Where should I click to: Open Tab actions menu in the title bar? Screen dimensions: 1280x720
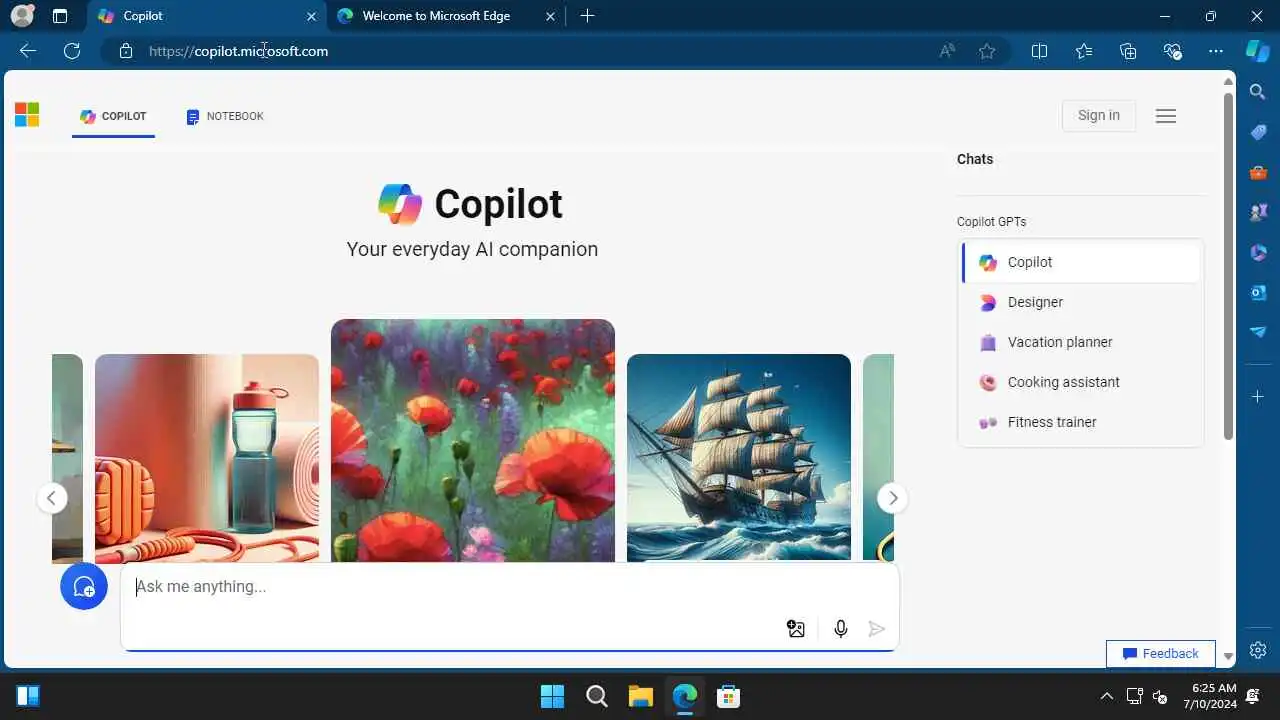coord(60,16)
